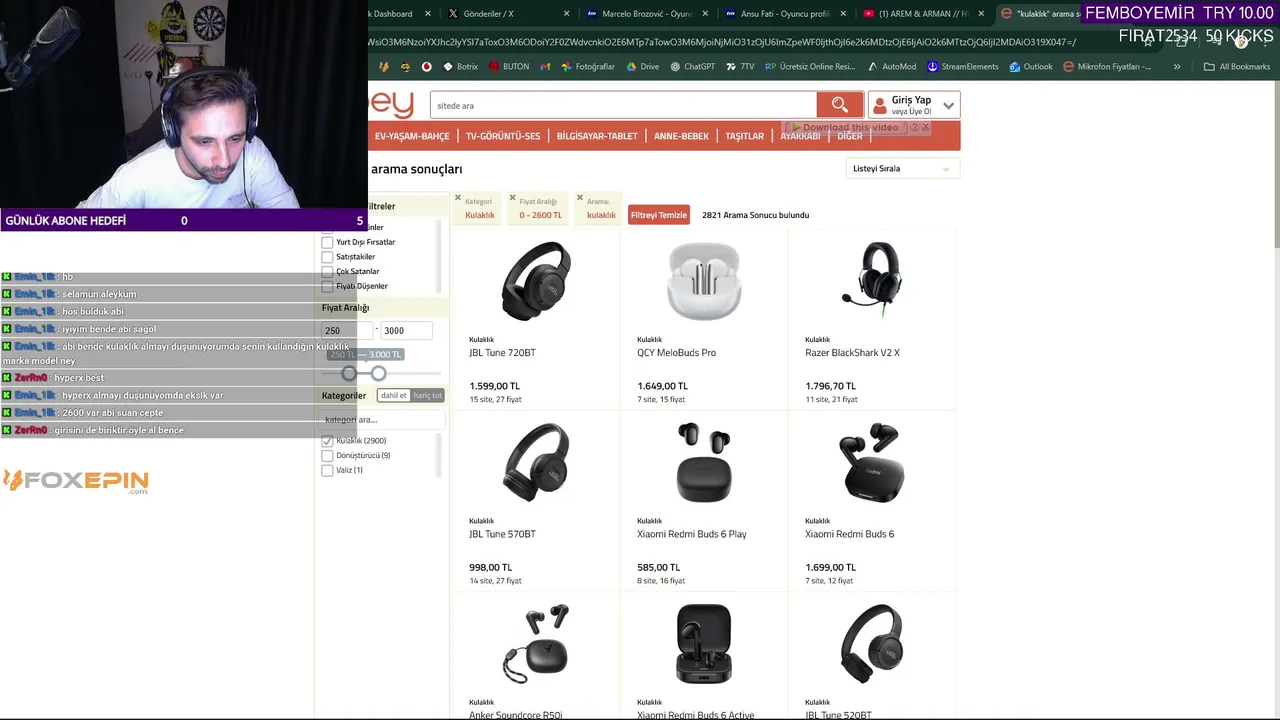Screen dimensions: 1280x720
Task: Click the user avatar icon beside Giriş Yap
Action: [x=879, y=105]
